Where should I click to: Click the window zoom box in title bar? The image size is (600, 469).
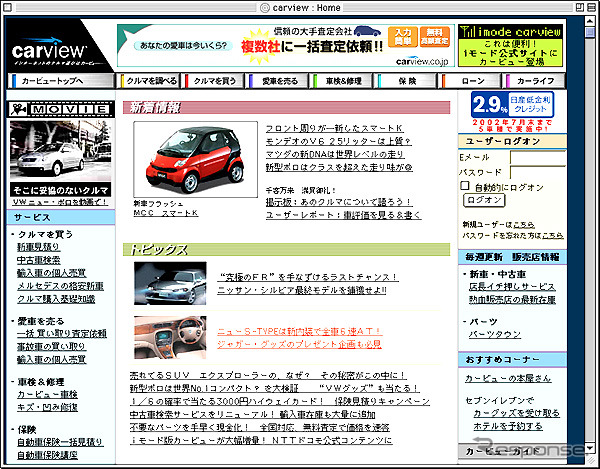pos(580,7)
